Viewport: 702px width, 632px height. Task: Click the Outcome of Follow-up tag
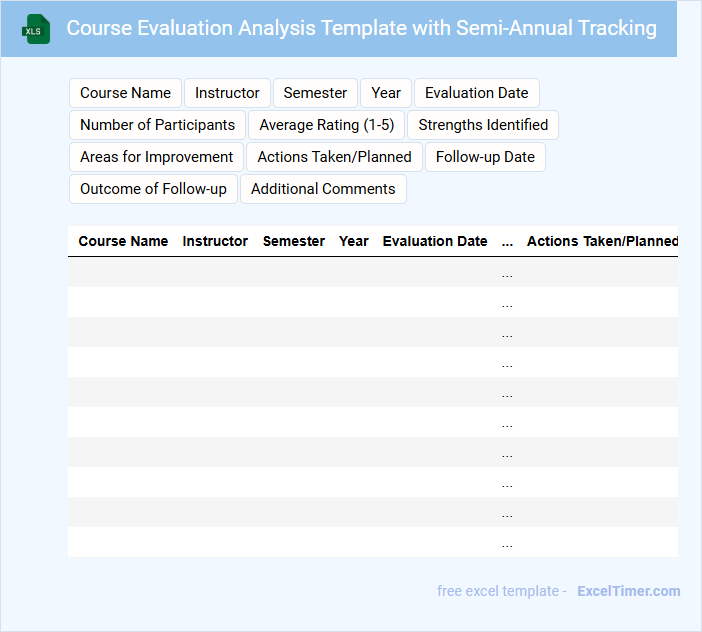[153, 189]
